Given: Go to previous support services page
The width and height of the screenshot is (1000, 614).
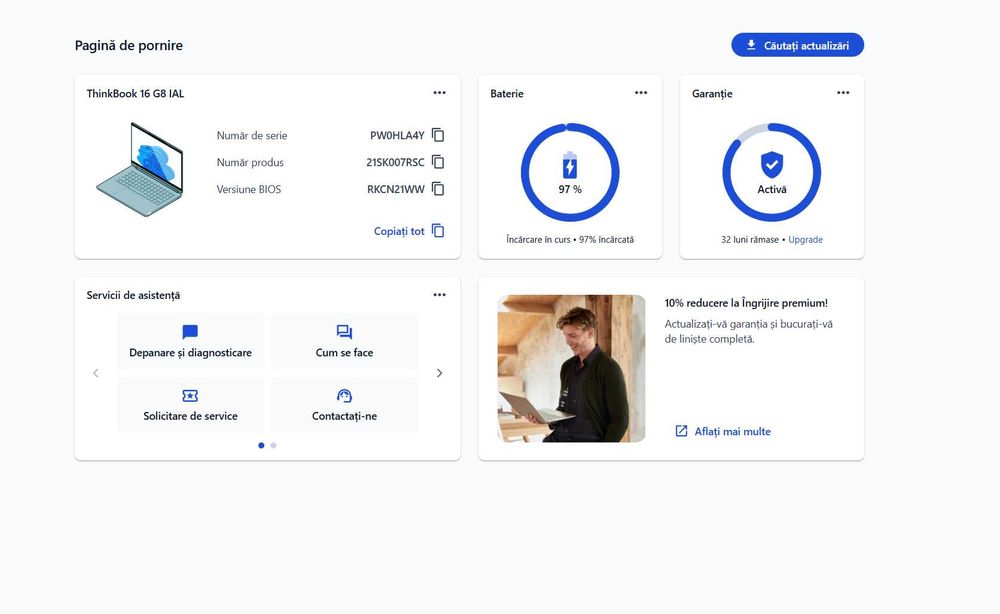Looking at the screenshot, I should pyautogui.click(x=96, y=373).
